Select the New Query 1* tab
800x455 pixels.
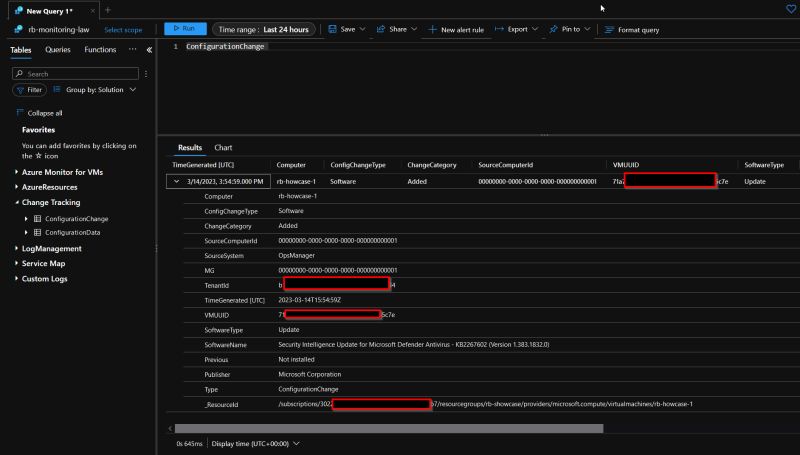[49, 11]
